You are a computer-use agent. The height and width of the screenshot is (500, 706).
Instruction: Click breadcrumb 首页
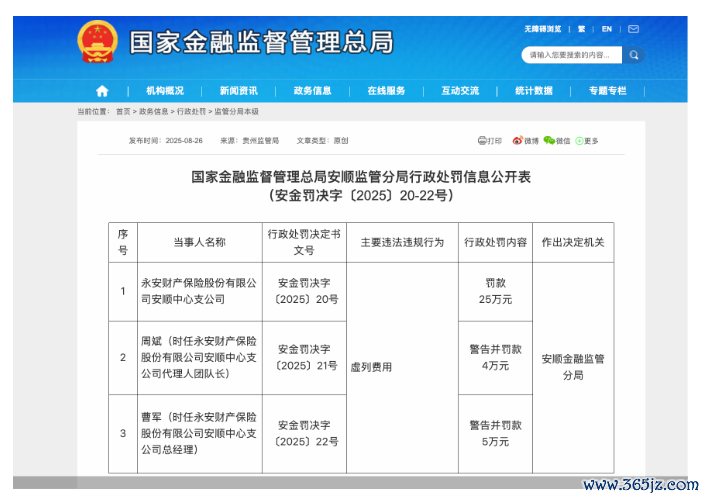tap(123, 111)
